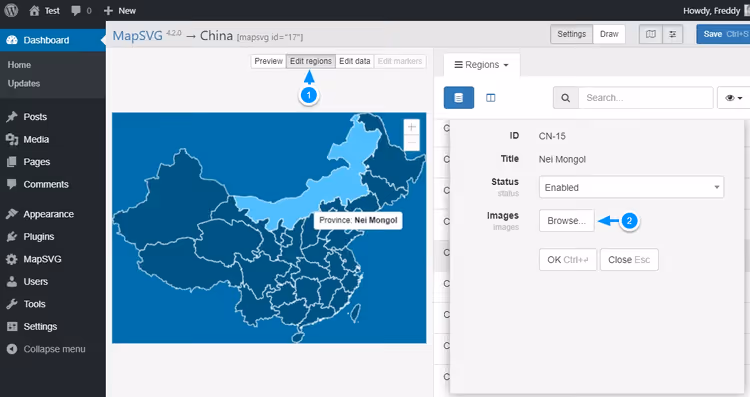This screenshot has height=397, width=750.
Task: Select the Edit markers tab
Action: [400, 61]
